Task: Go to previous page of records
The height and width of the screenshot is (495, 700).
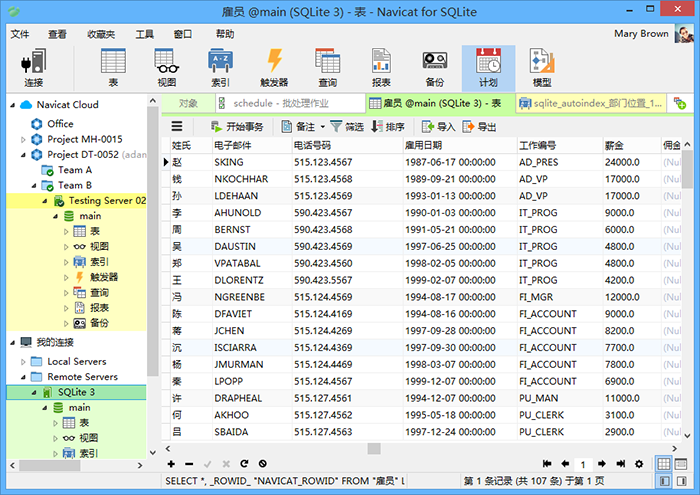Action: tap(565, 464)
